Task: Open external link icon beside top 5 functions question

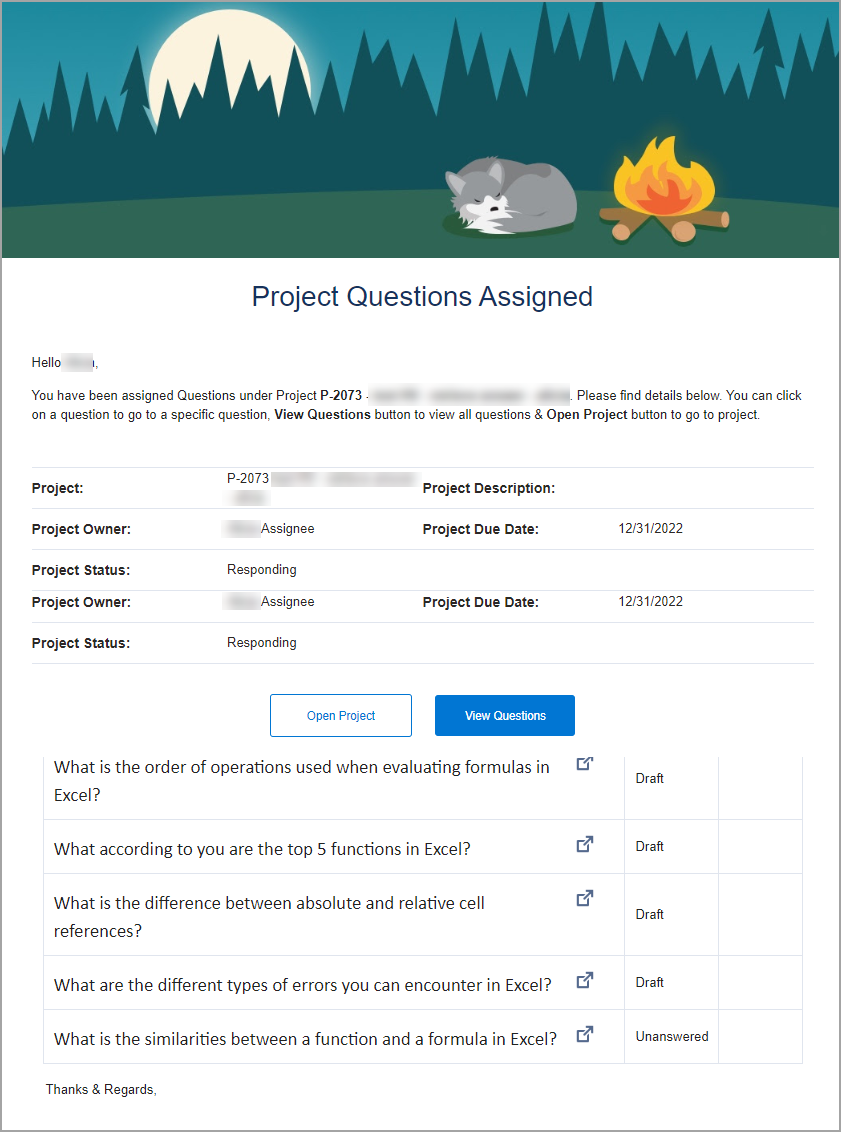Action: pyautogui.click(x=585, y=845)
